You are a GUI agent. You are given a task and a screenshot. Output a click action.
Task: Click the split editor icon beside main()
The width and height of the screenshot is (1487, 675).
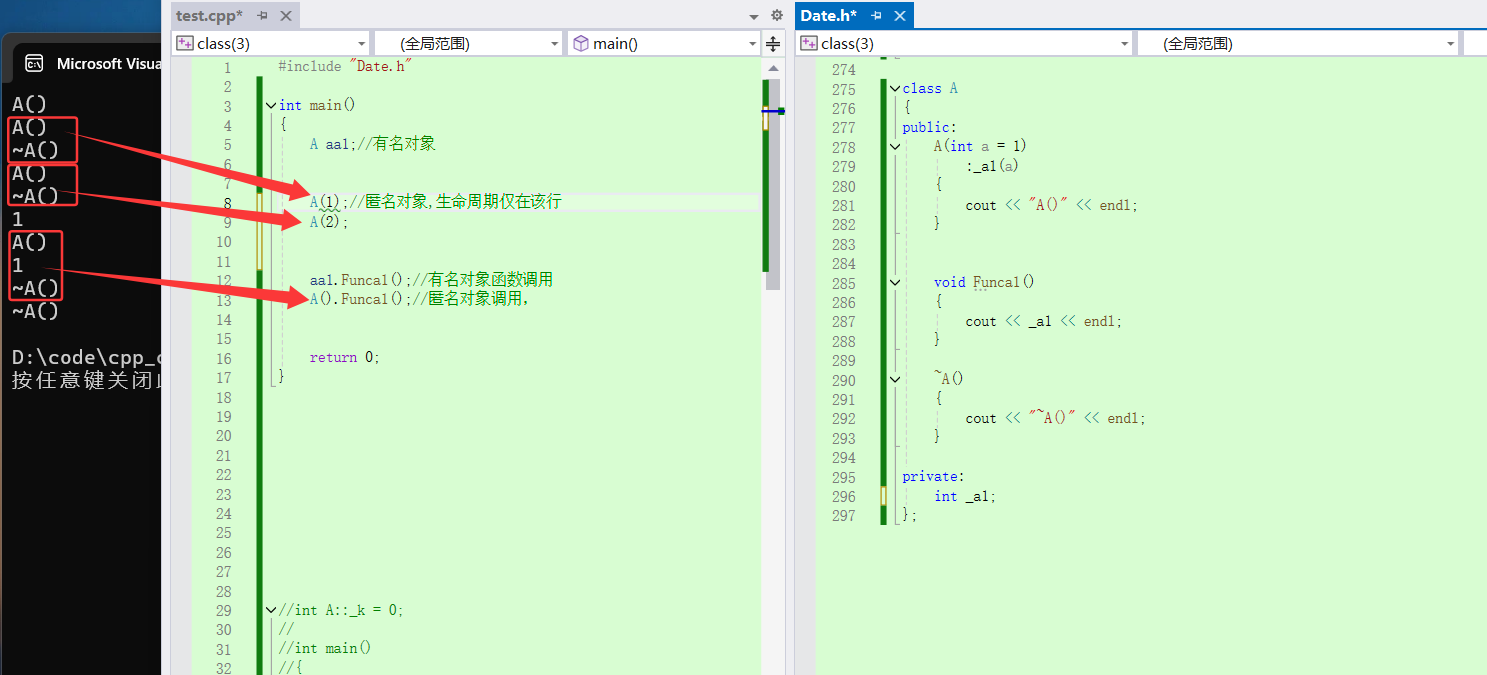[x=773, y=44]
